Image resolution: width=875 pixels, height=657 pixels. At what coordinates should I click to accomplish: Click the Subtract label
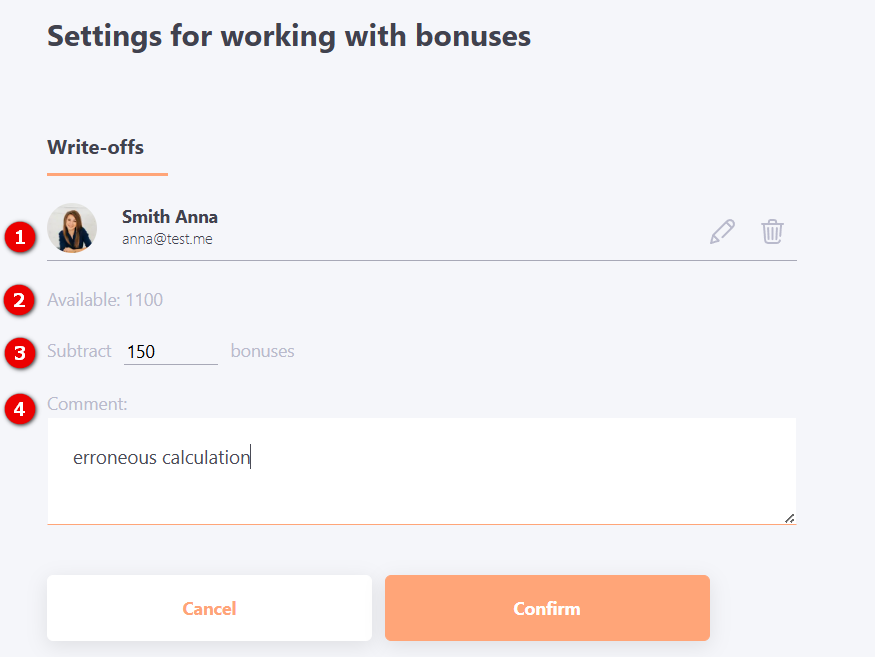coord(79,352)
